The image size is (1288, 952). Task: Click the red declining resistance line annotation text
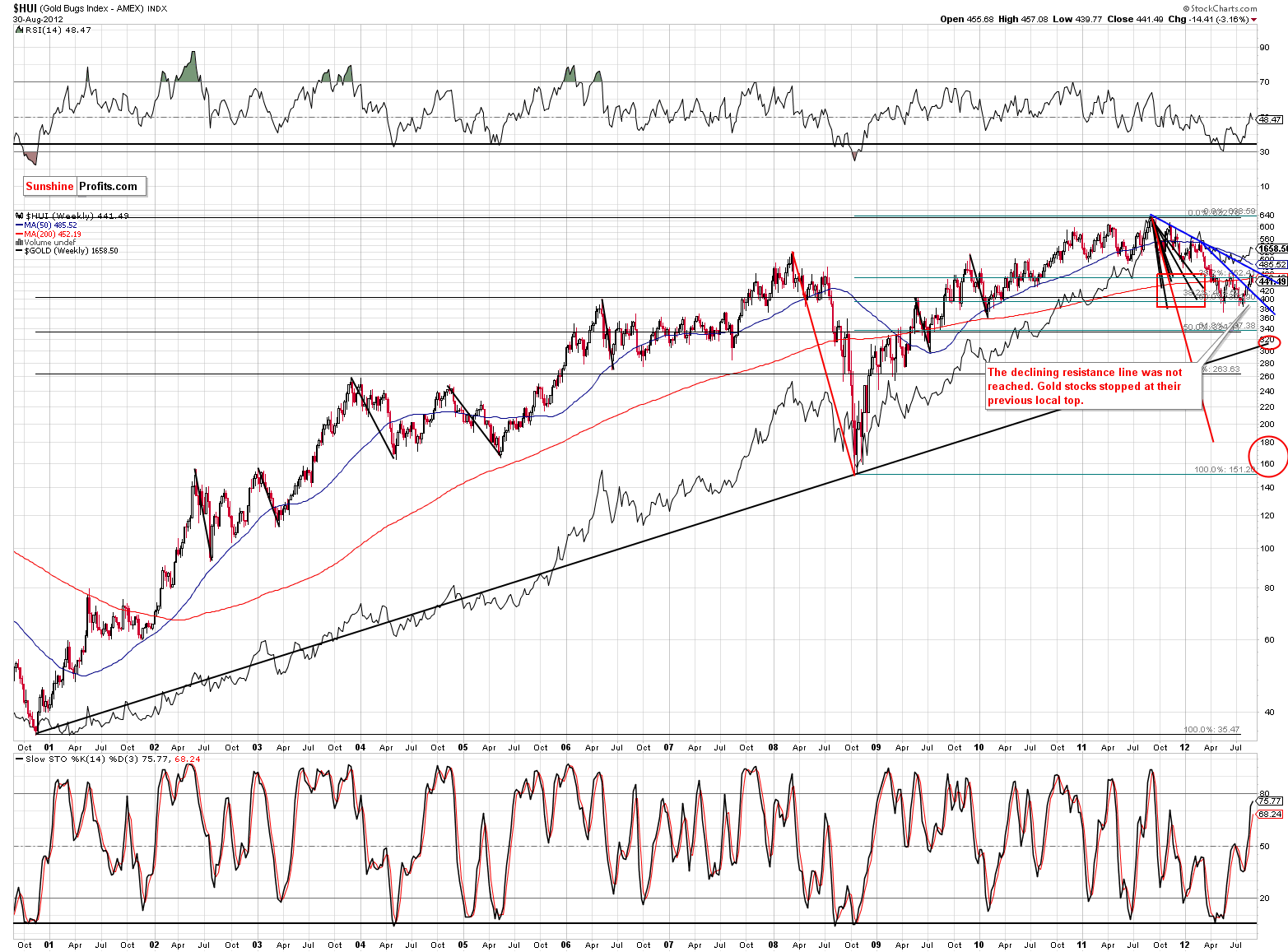pos(1085,387)
